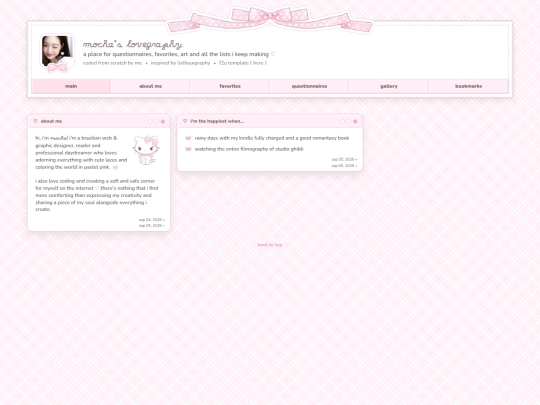Click the profile avatar photo
The width and height of the screenshot is (540, 405).
tap(57, 52)
